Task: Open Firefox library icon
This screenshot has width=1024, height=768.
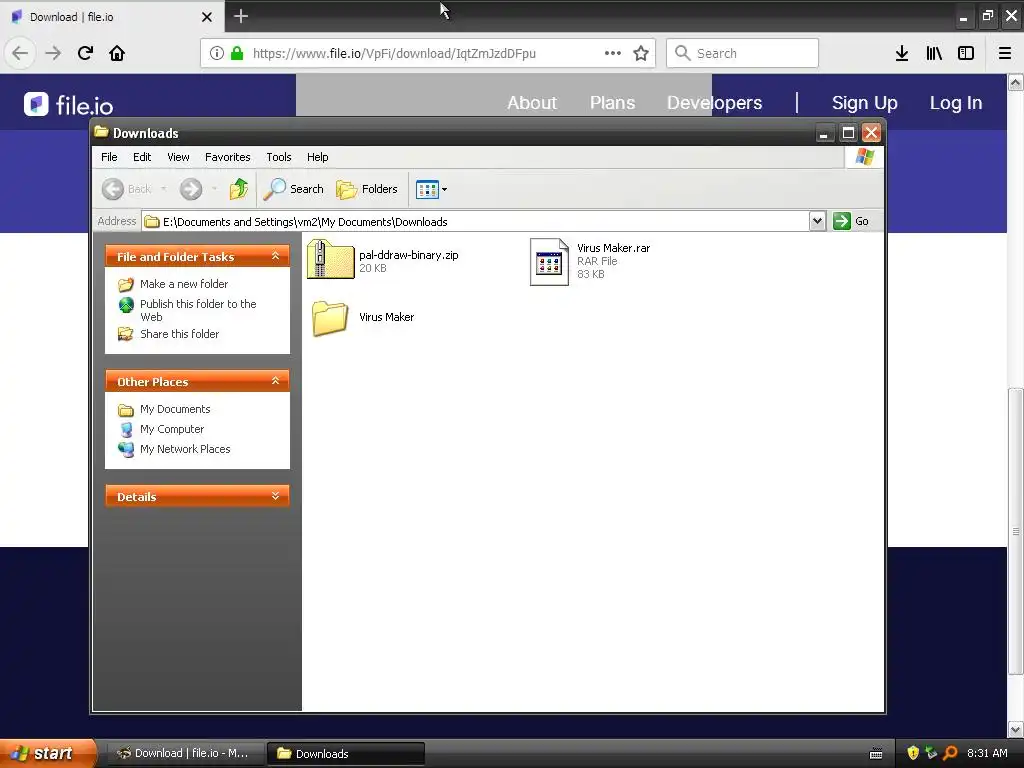Action: coord(934,53)
